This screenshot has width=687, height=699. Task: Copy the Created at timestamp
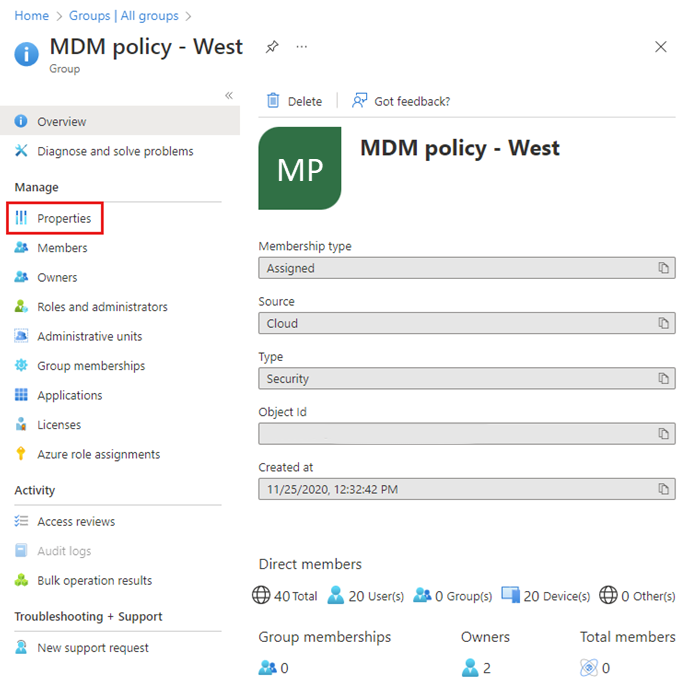click(x=663, y=489)
